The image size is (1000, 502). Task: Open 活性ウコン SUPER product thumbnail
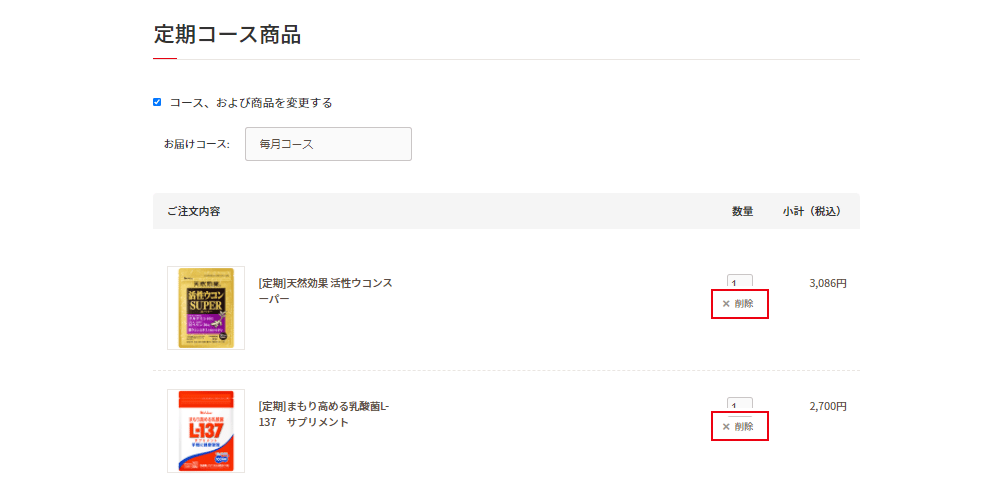206,308
